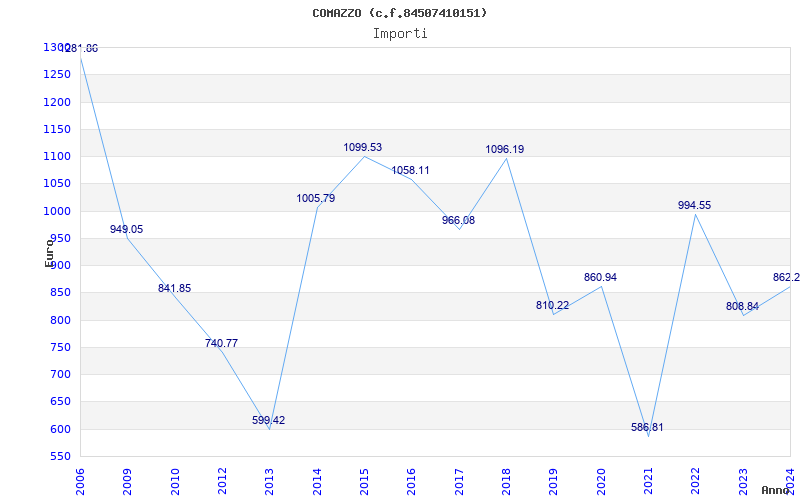Click the 600 y-axis tick label

pyautogui.click(x=60, y=429)
